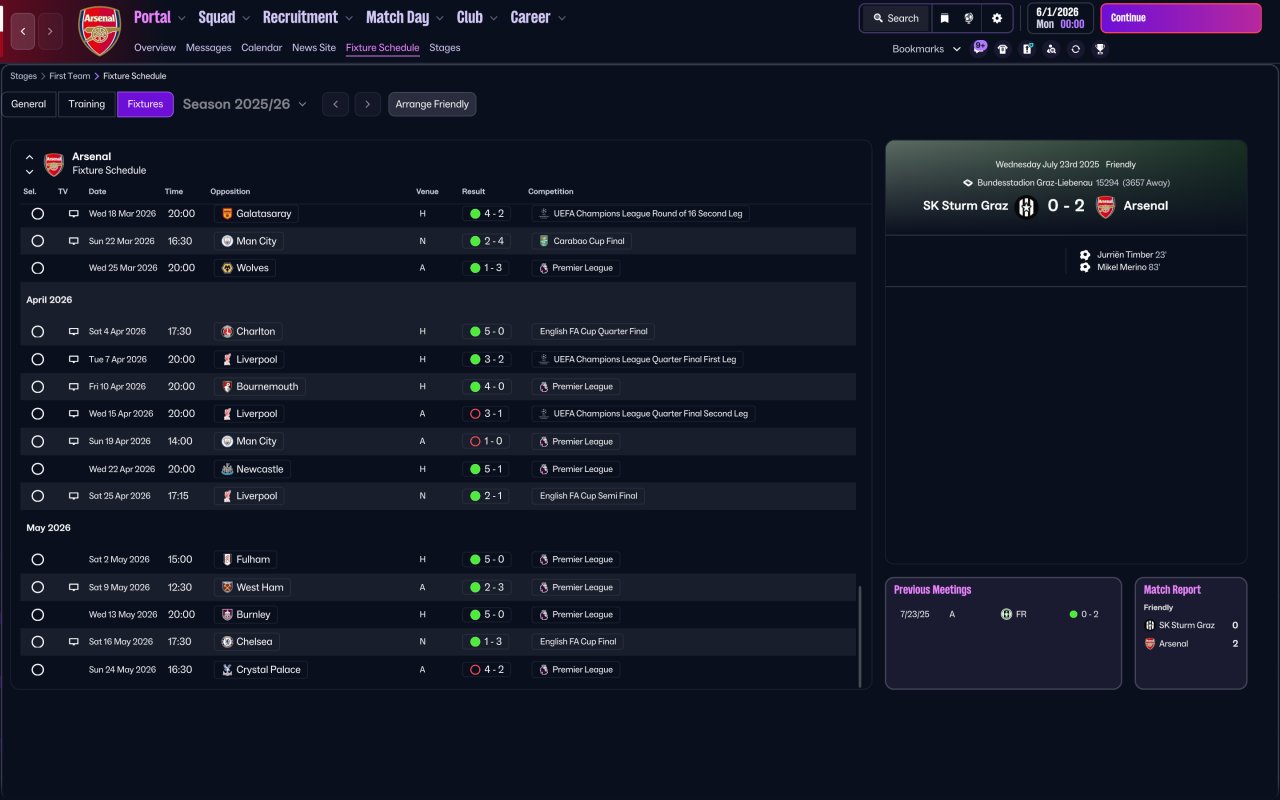Click the Arsenal club badge in header
This screenshot has width=1280, height=800.
(x=100, y=30)
